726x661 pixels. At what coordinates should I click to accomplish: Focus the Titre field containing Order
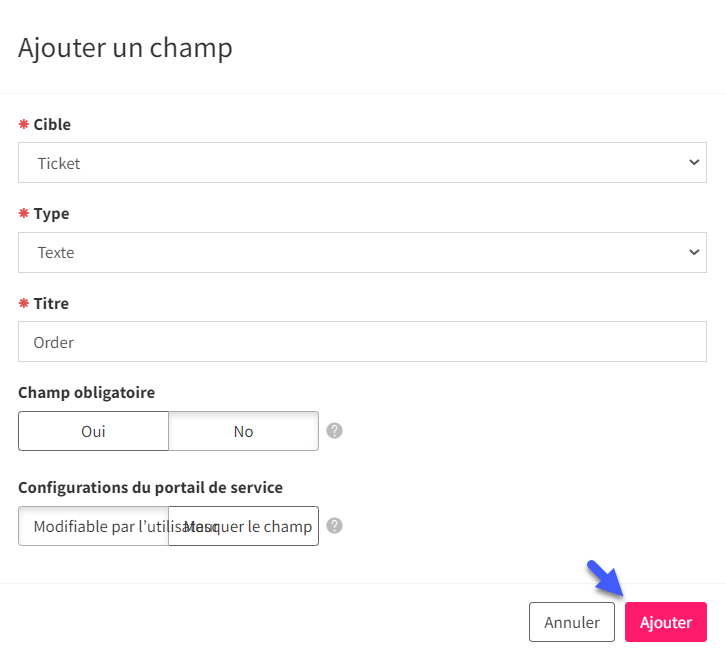coord(363,342)
